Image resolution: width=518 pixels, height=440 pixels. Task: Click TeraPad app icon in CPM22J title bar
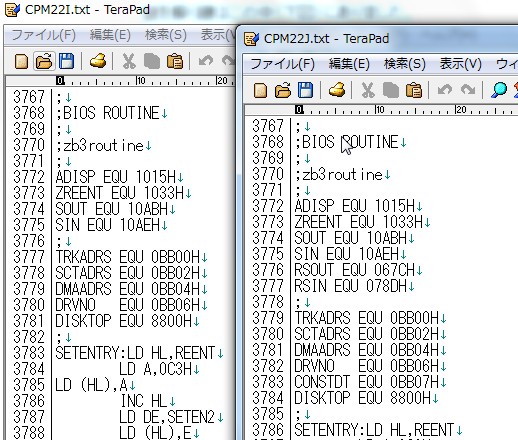251,39
